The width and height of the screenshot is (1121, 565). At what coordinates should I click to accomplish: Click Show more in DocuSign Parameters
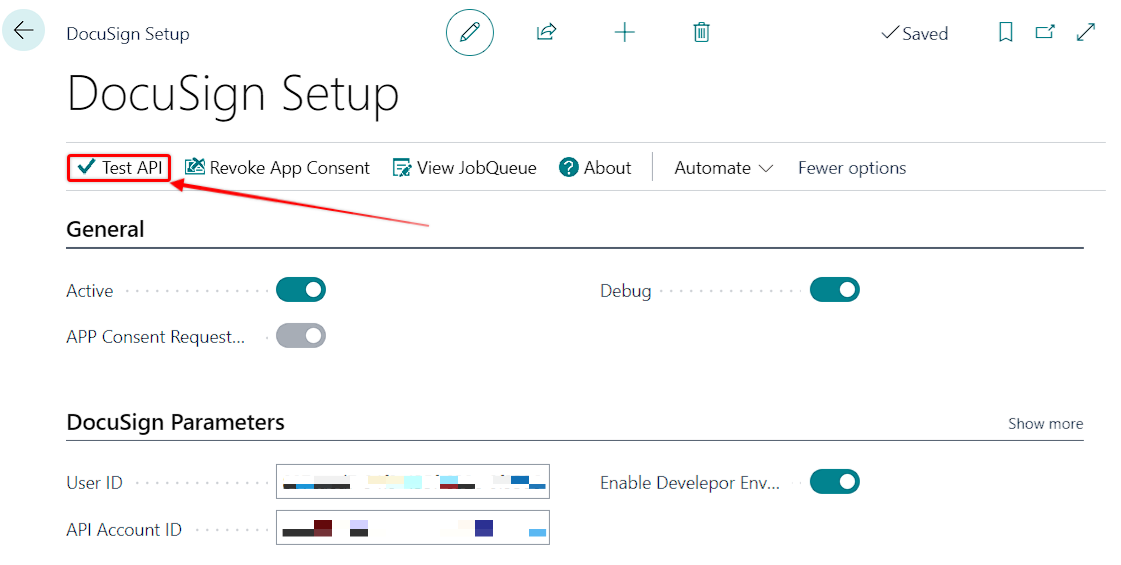(1045, 423)
